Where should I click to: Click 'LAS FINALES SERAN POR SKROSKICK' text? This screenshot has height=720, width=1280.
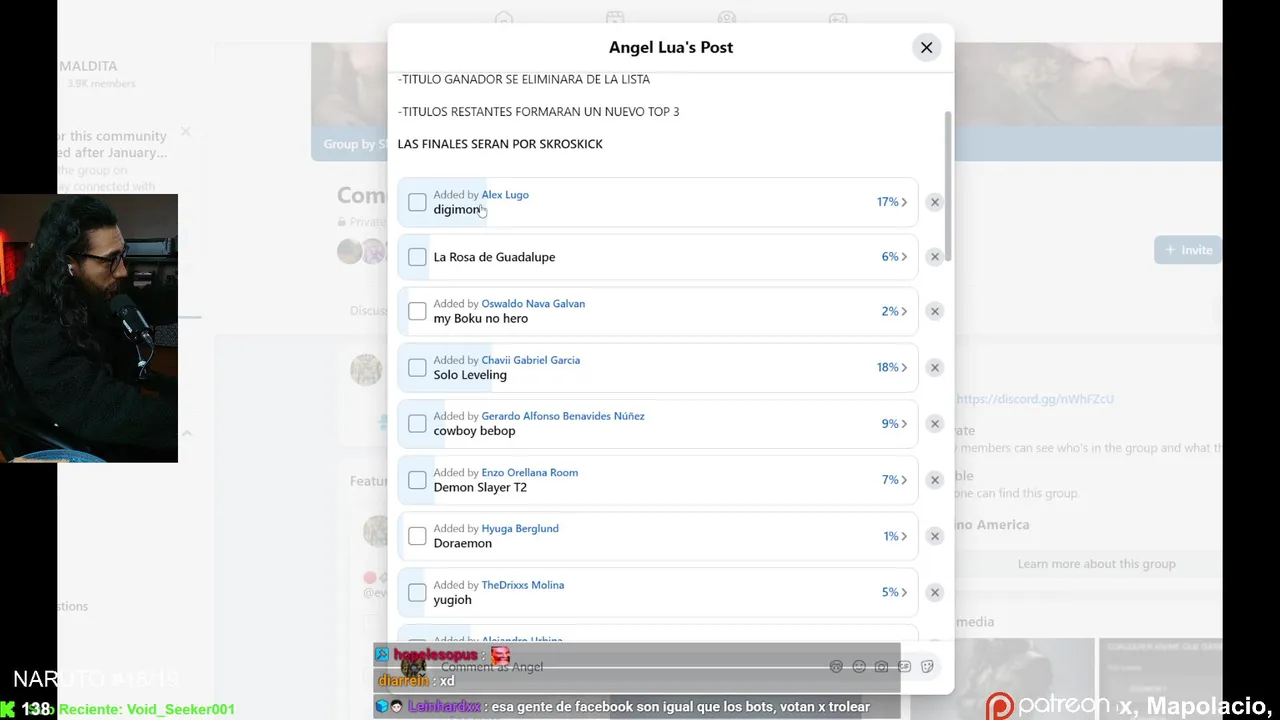(500, 144)
